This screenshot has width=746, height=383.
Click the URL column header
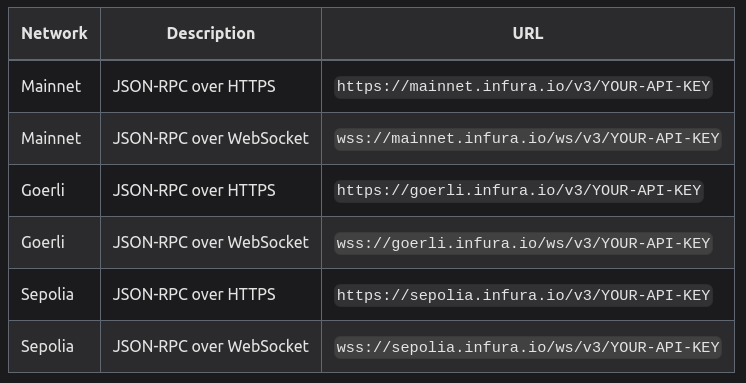tap(528, 33)
